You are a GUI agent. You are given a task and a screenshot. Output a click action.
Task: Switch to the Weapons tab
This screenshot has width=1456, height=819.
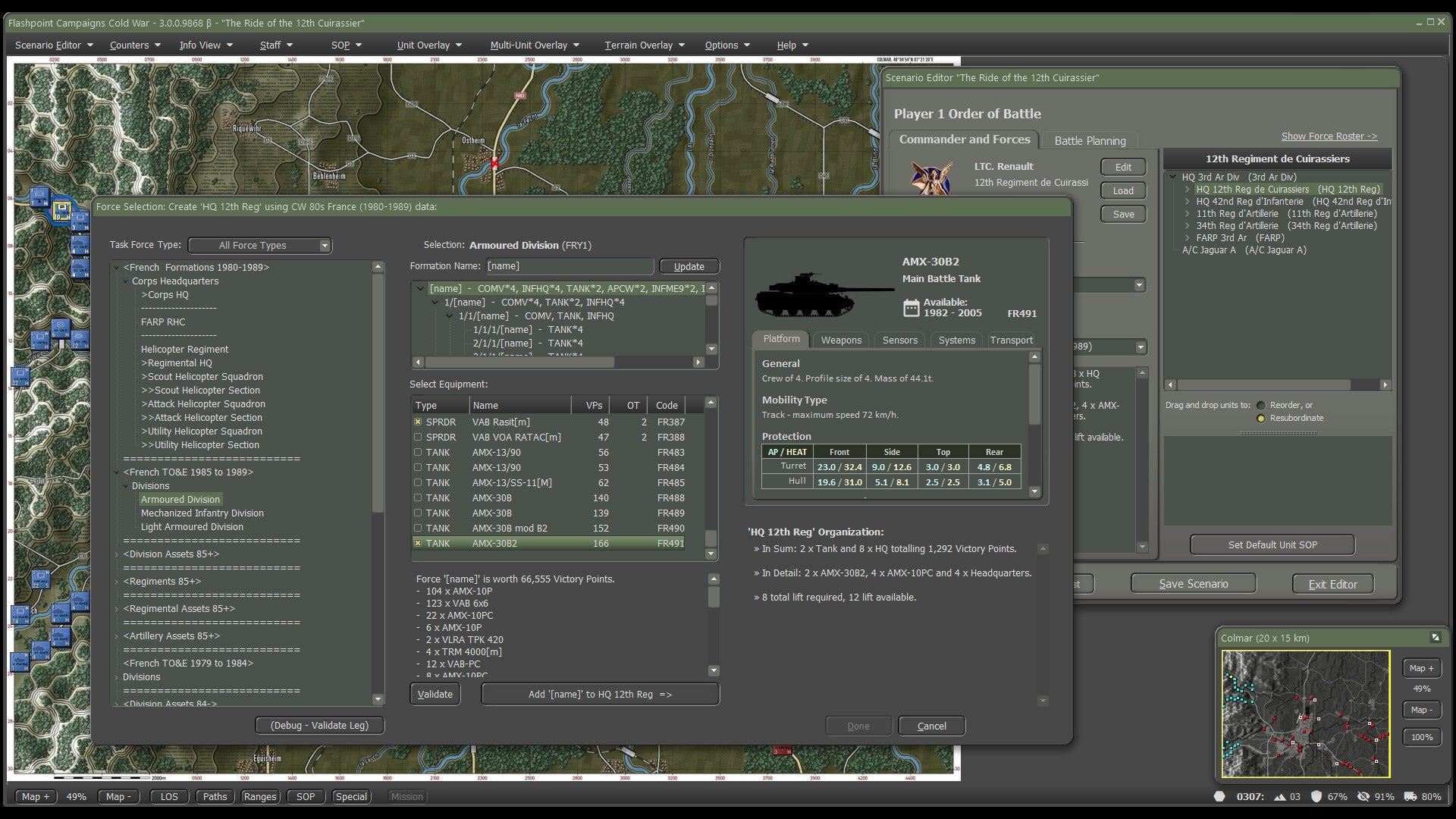(x=840, y=340)
